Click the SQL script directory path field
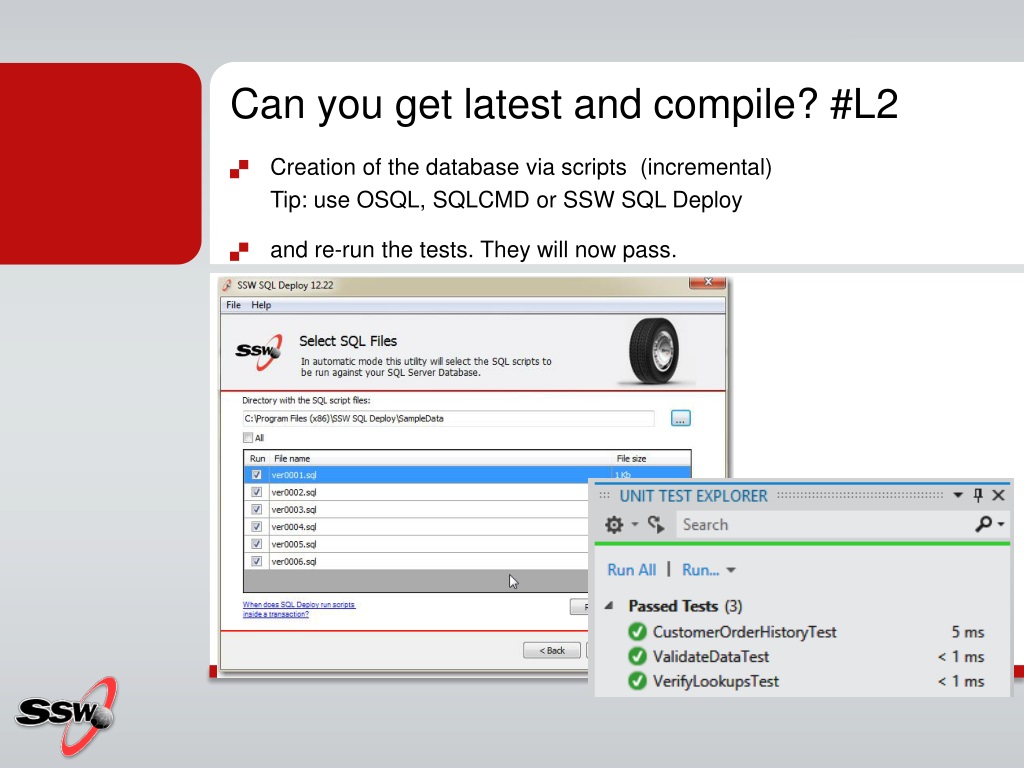This screenshot has width=1024, height=768. (448, 419)
